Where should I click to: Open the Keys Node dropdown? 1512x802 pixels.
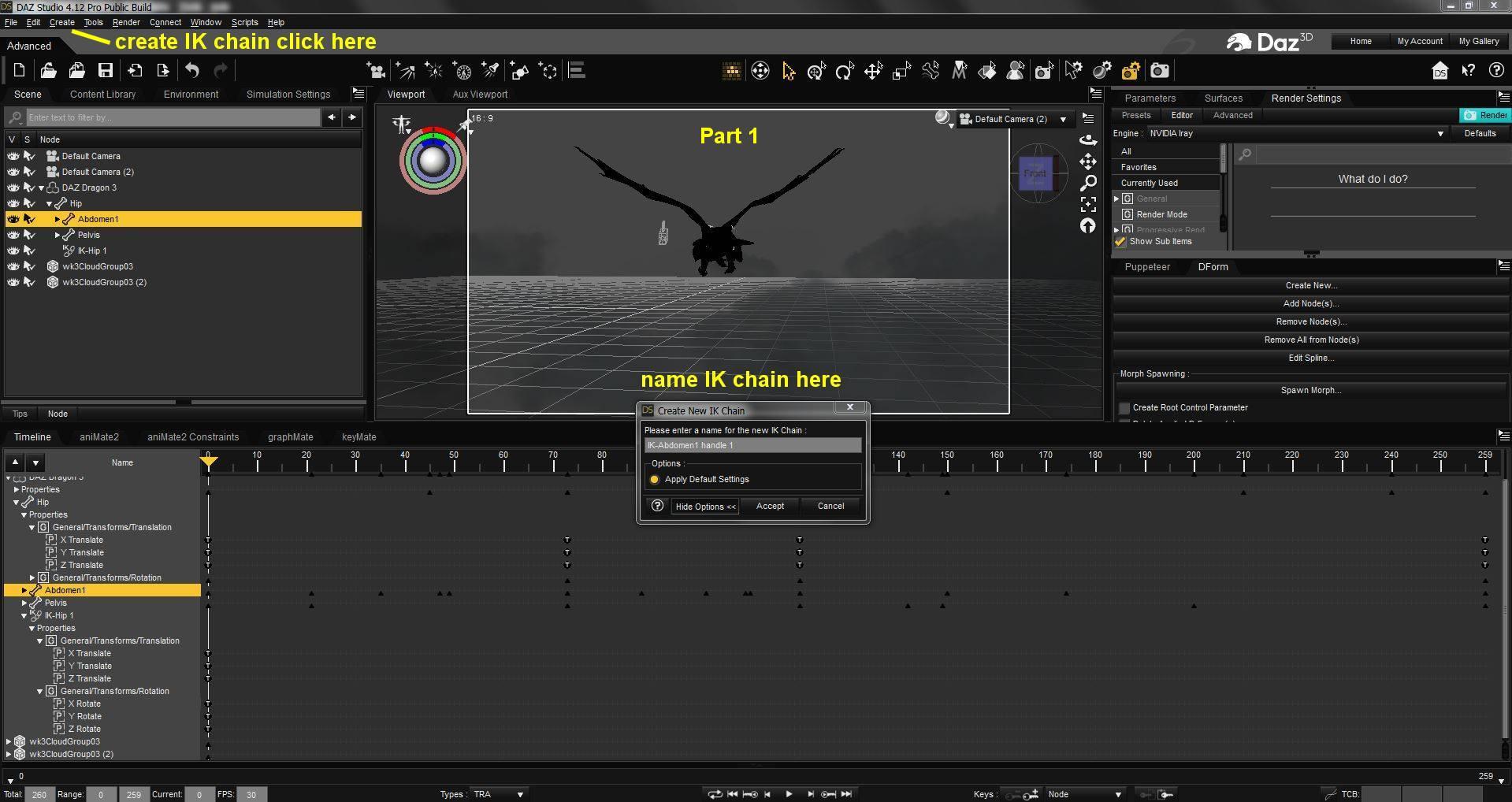coord(1084,794)
